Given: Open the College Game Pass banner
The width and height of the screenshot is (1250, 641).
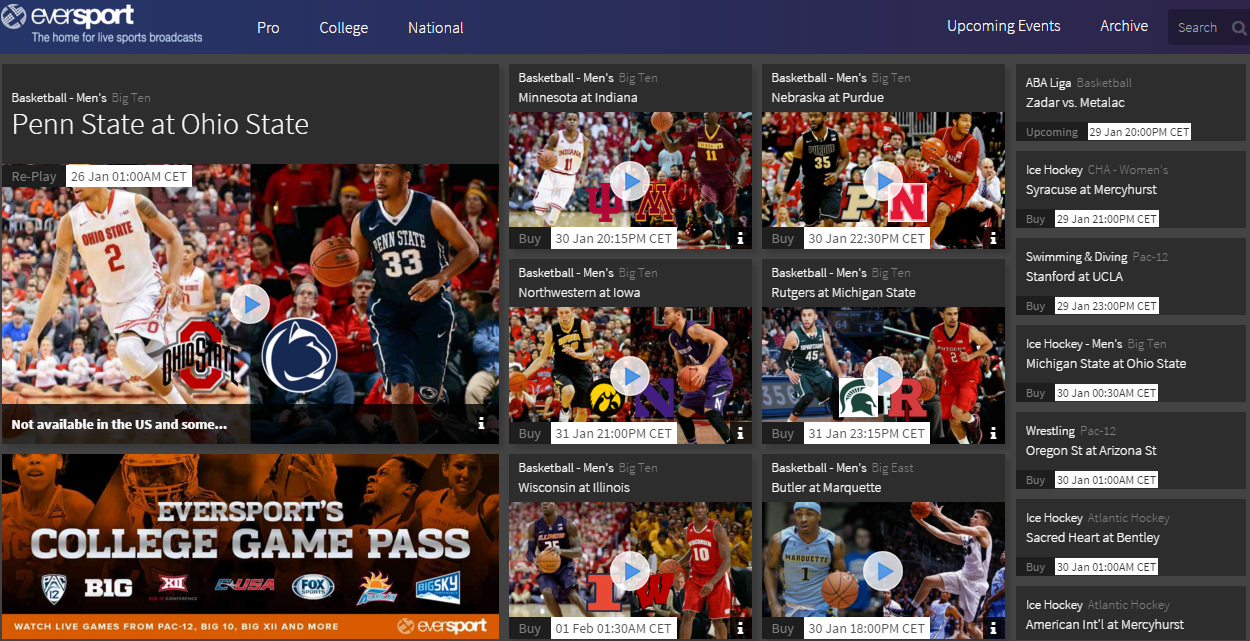Looking at the screenshot, I should point(250,547).
